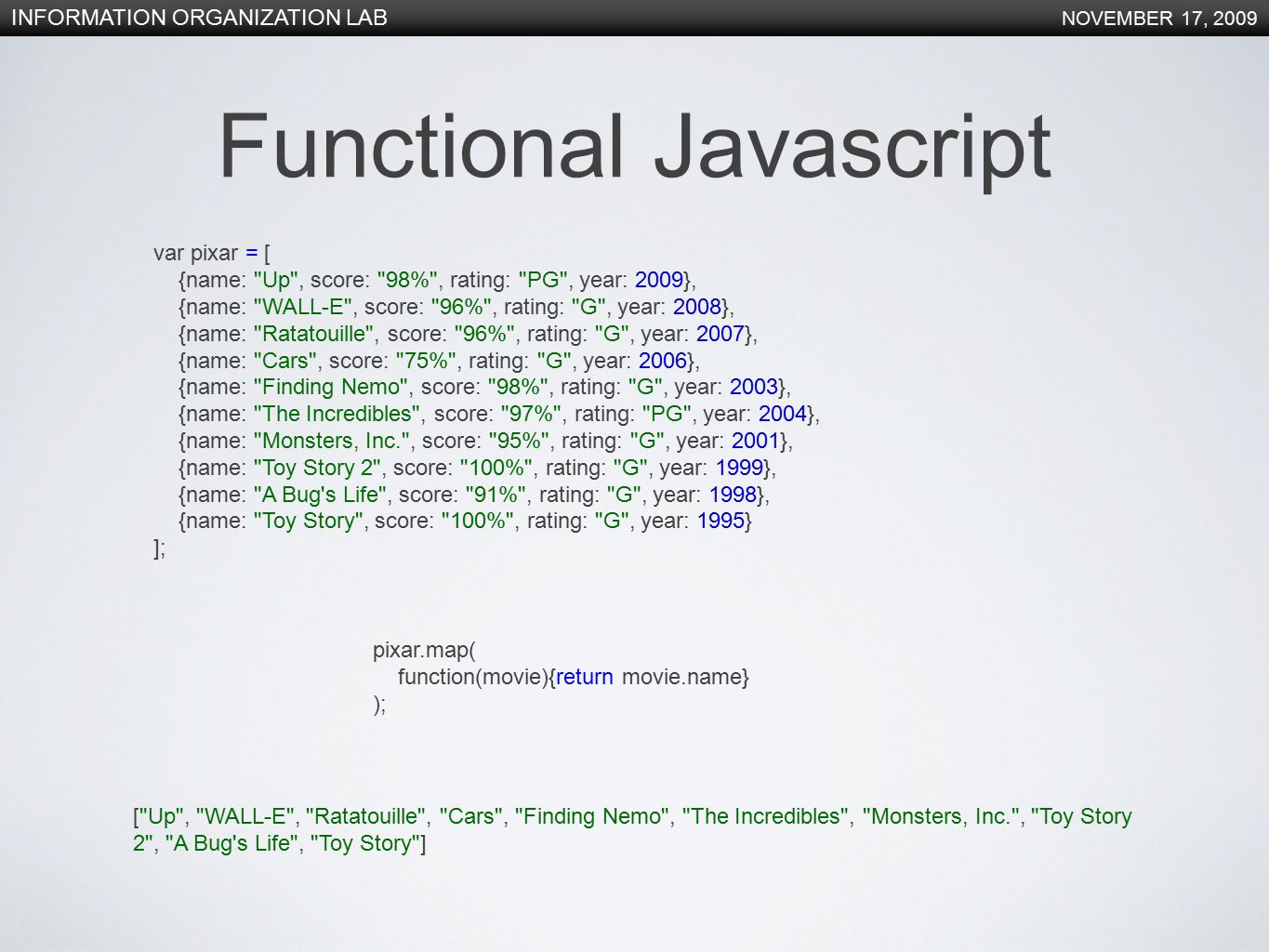This screenshot has width=1269, height=952.
Task: Click "Finding Nemo" in the output array
Action: point(592,816)
